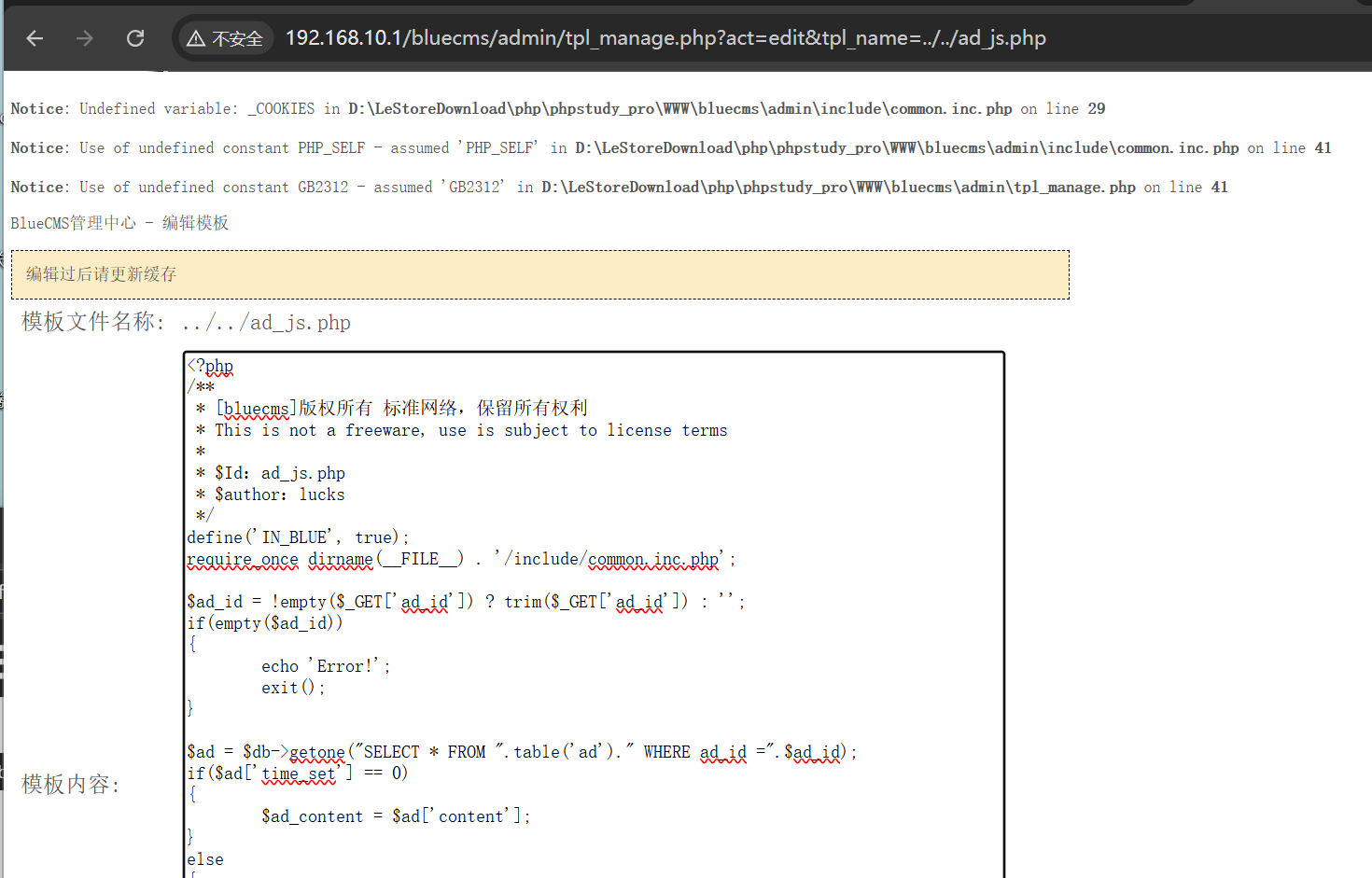Click the browser back arrow
The width and height of the screenshot is (1372, 878).
click(35, 38)
